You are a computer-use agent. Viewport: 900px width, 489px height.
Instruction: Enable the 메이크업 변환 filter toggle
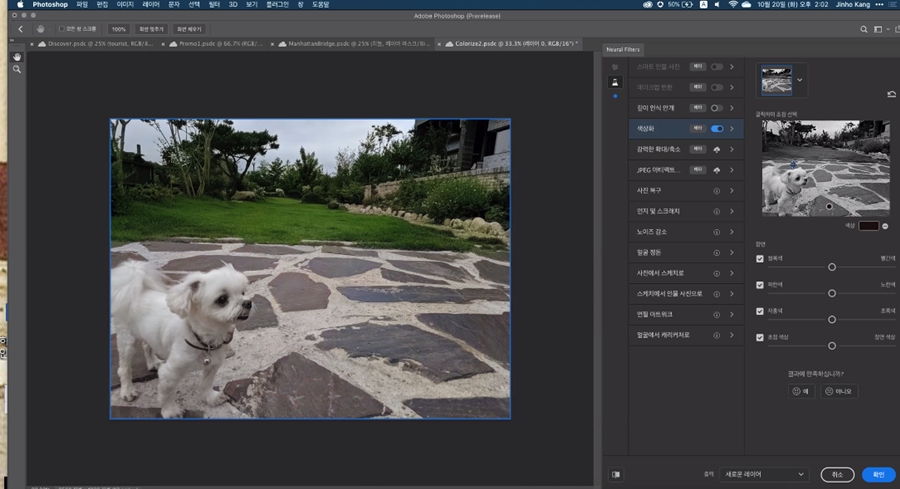716,87
